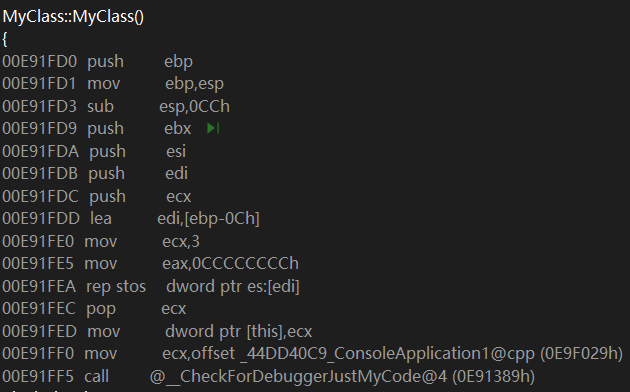Image resolution: width=630 pixels, height=392 pixels.
Task: Select the sub esp,0CCh instruction
Action: tap(116, 106)
